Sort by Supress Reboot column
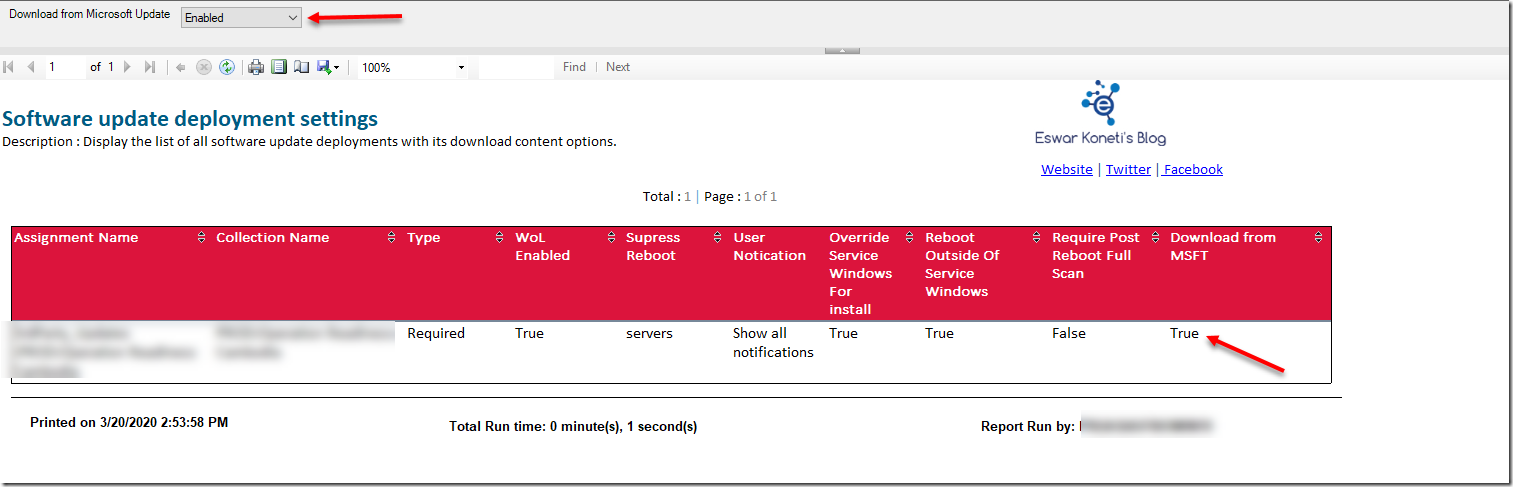 (717, 237)
